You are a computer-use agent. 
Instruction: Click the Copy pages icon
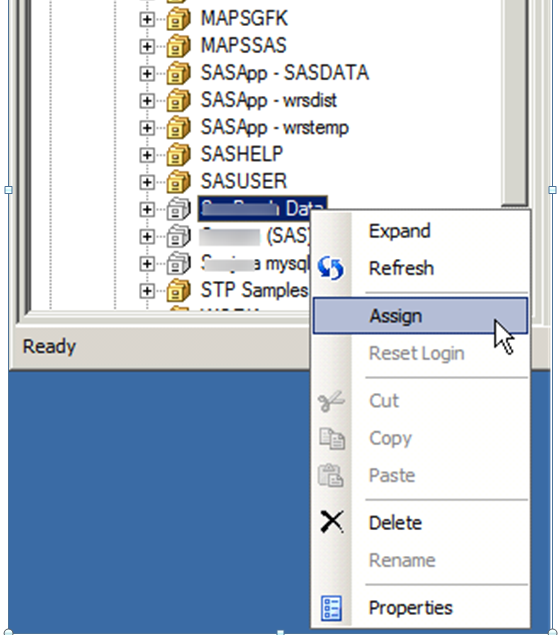[x=332, y=439]
